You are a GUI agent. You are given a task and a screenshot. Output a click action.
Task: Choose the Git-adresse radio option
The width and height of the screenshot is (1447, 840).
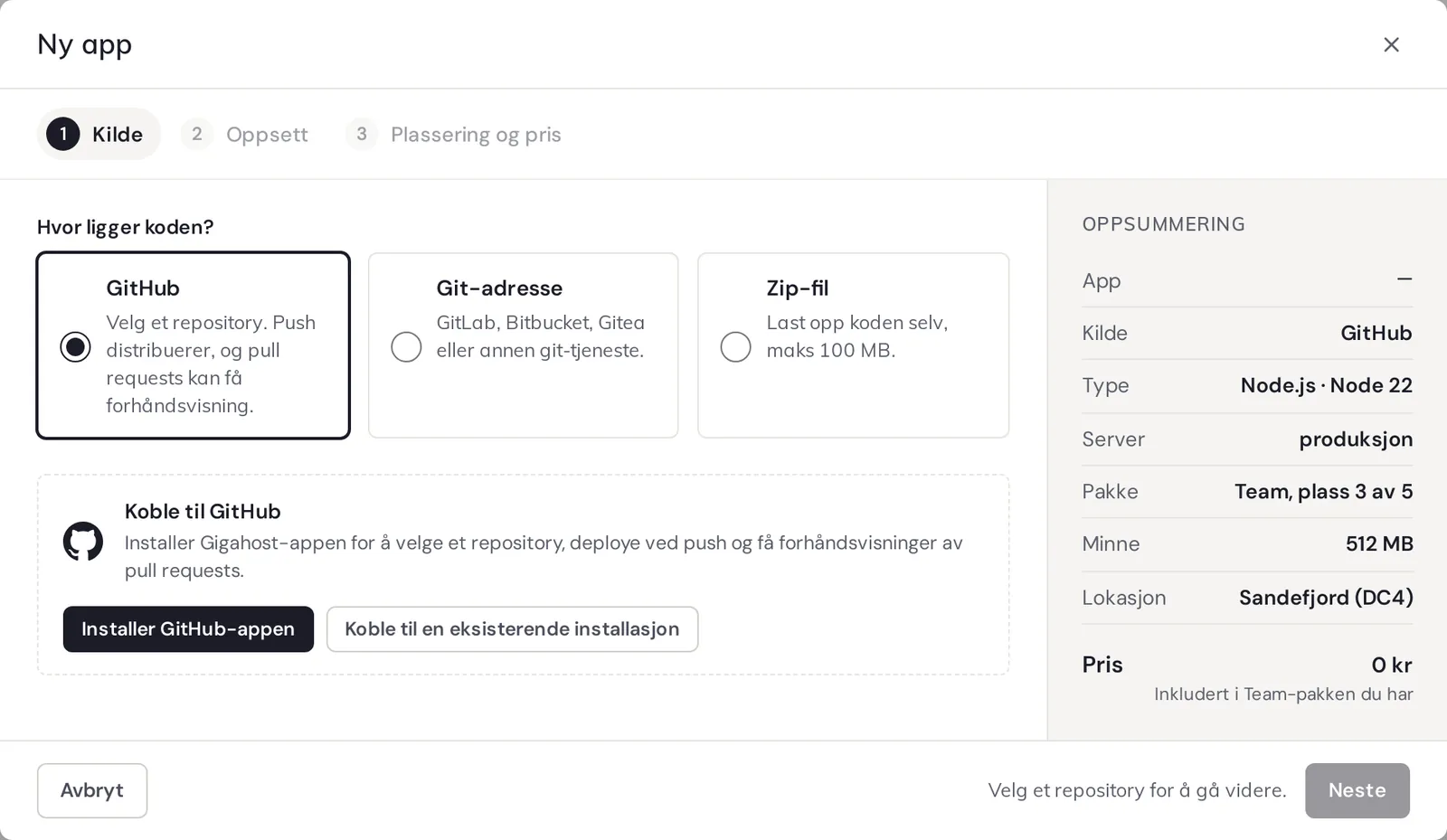pos(406,346)
